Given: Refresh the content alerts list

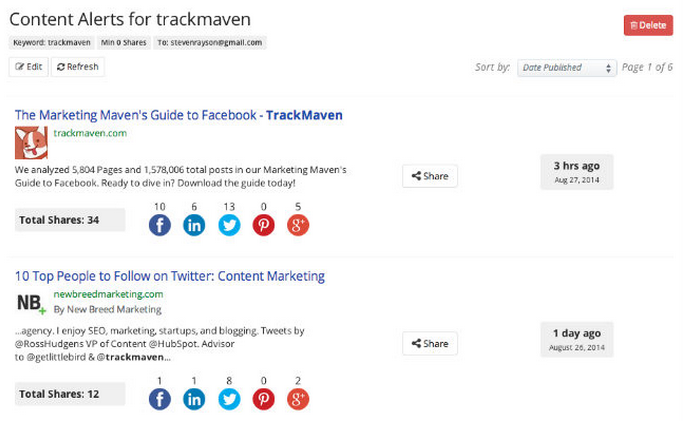Looking at the screenshot, I should 78,67.
